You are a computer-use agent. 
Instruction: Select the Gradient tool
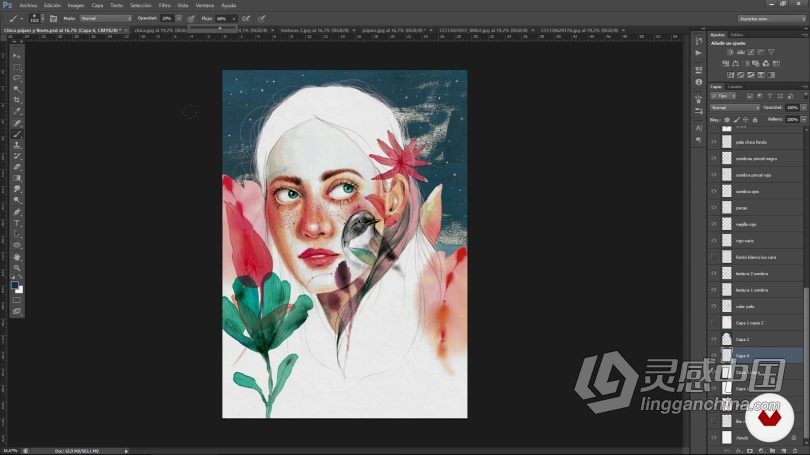(17, 178)
